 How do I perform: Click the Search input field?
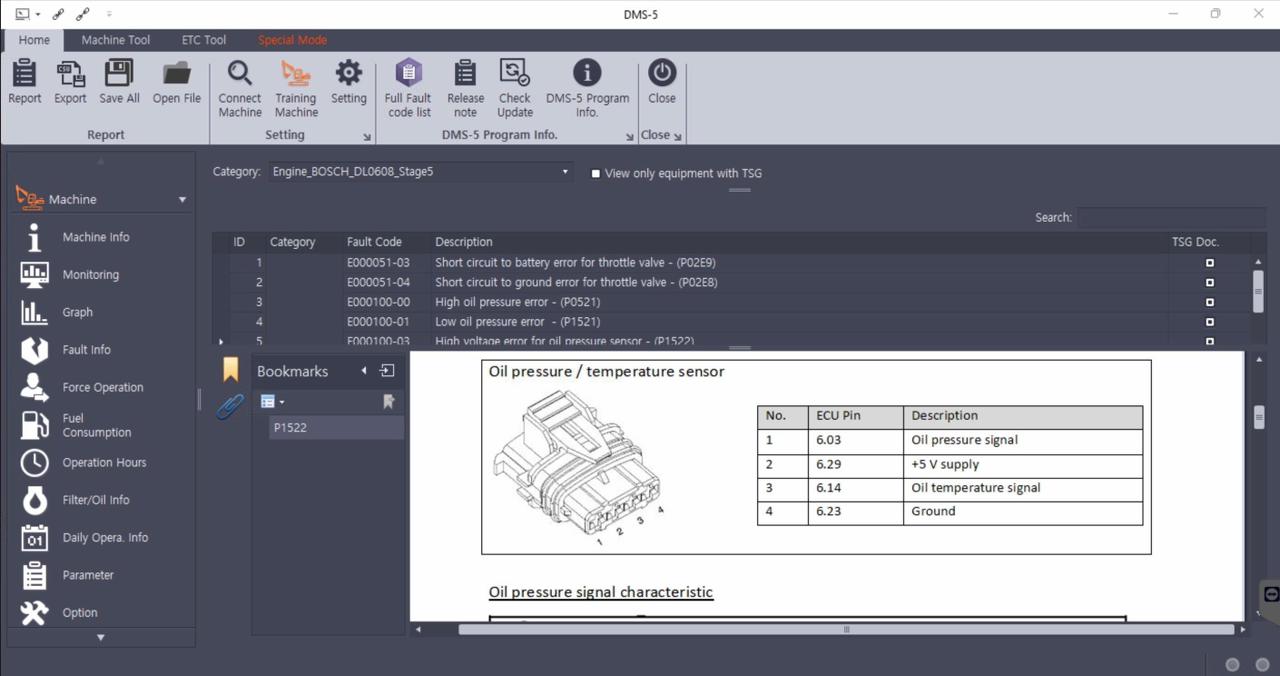(1170, 217)
